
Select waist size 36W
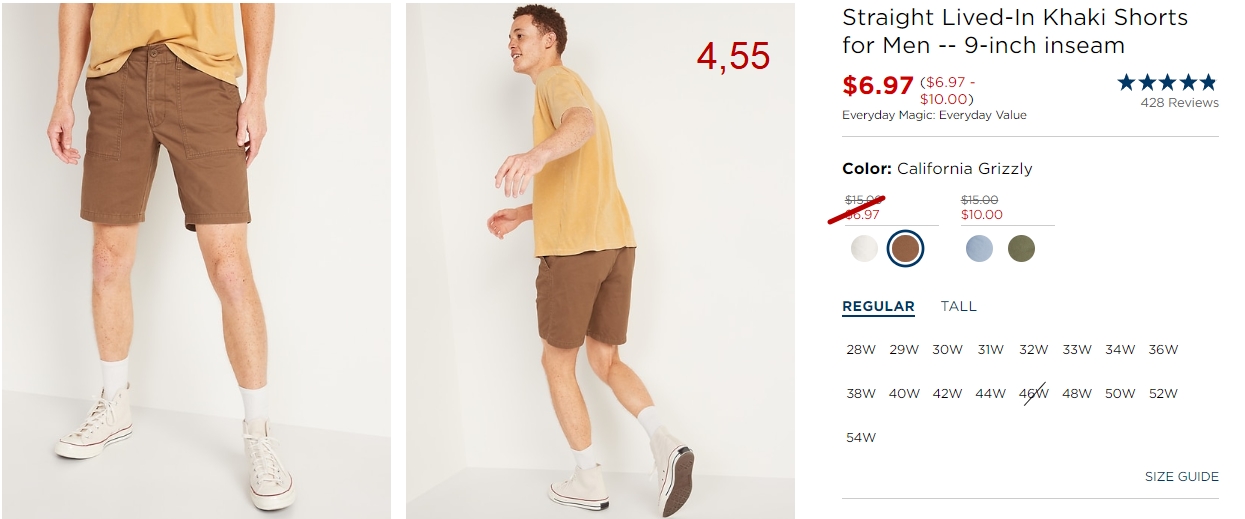coord(1163,350)
